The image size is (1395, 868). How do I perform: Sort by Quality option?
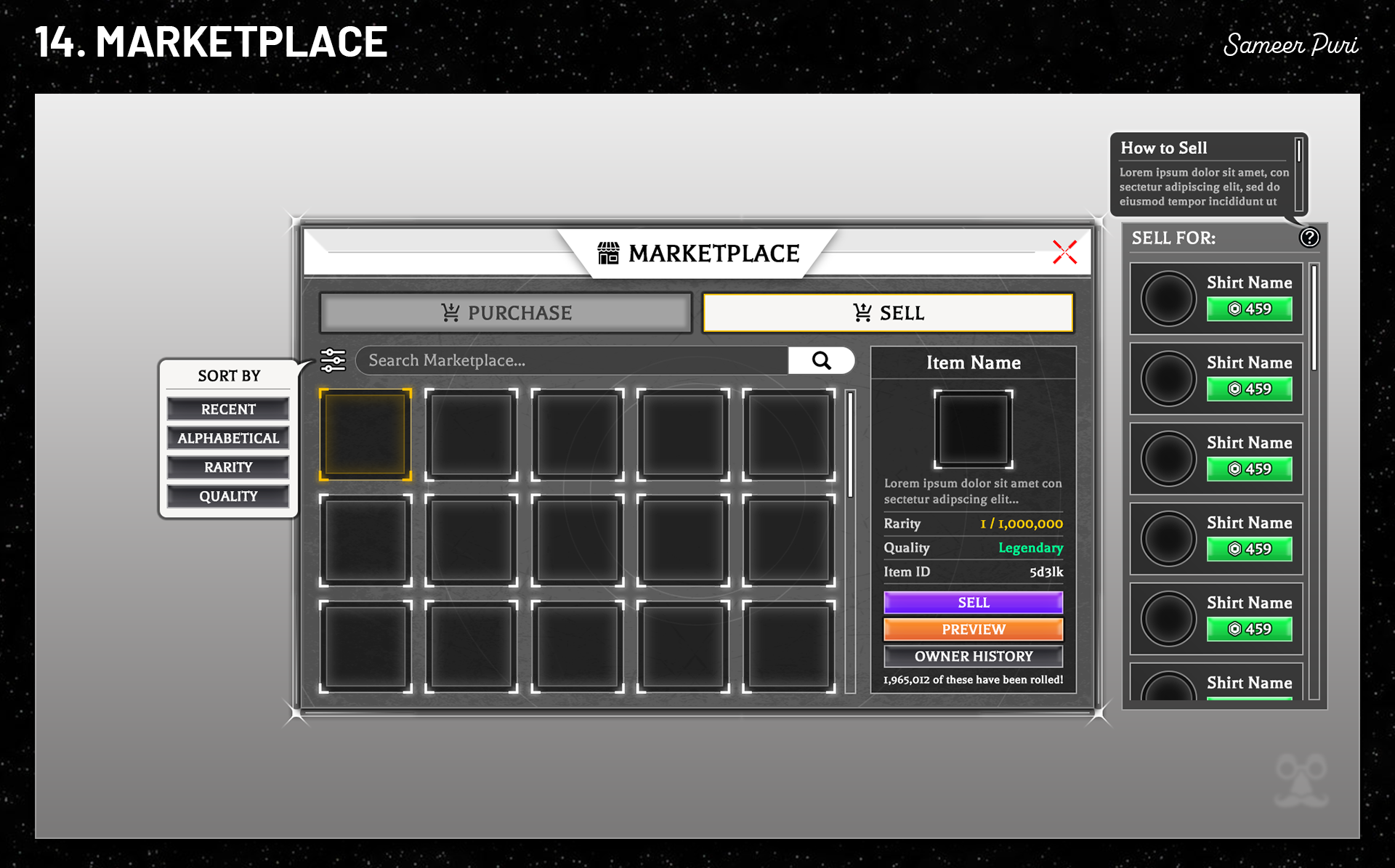point(228,496)
